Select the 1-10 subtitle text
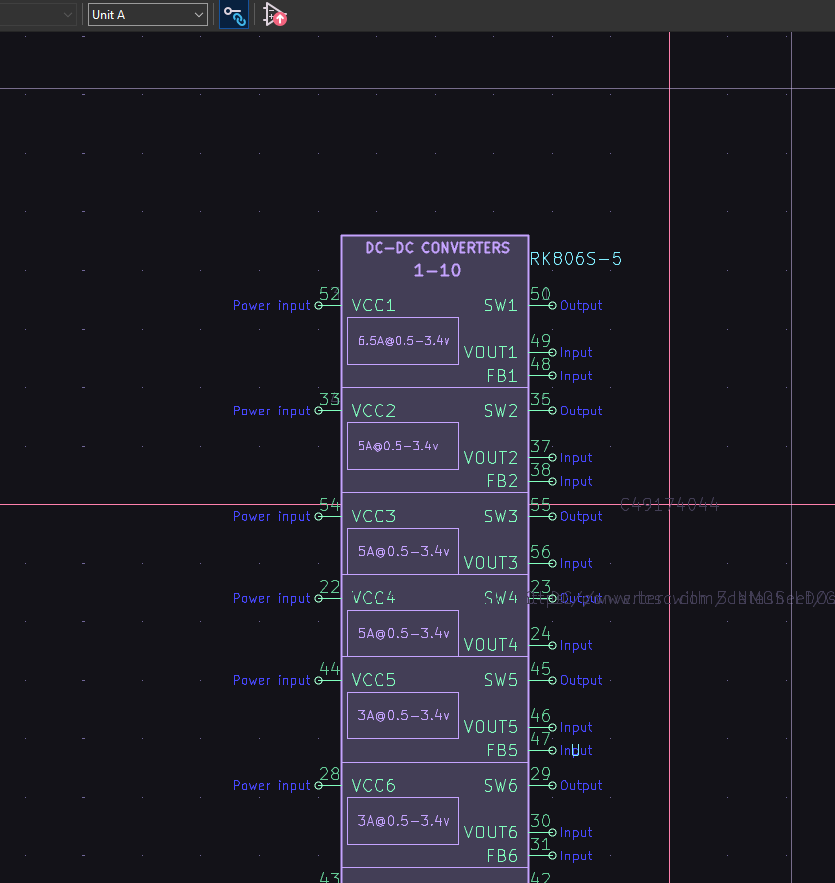 pos(437,270)
